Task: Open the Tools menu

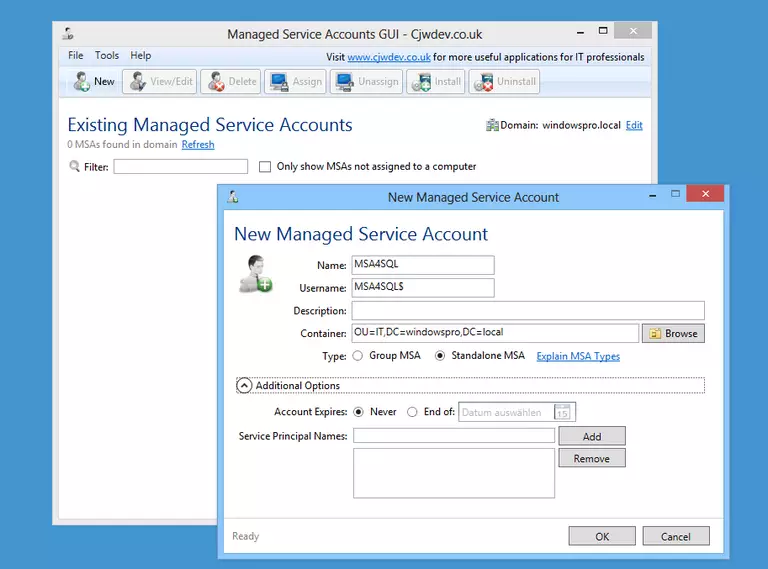Action: click(107, 56)
